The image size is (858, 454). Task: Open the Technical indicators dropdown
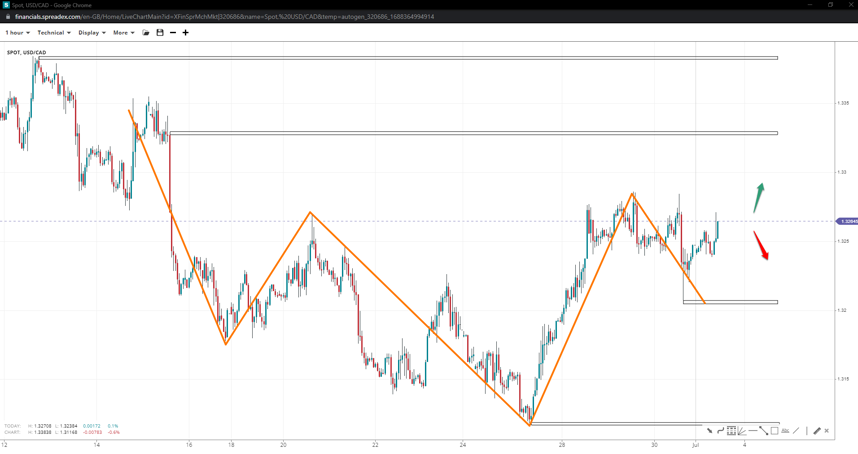(54, 33)
